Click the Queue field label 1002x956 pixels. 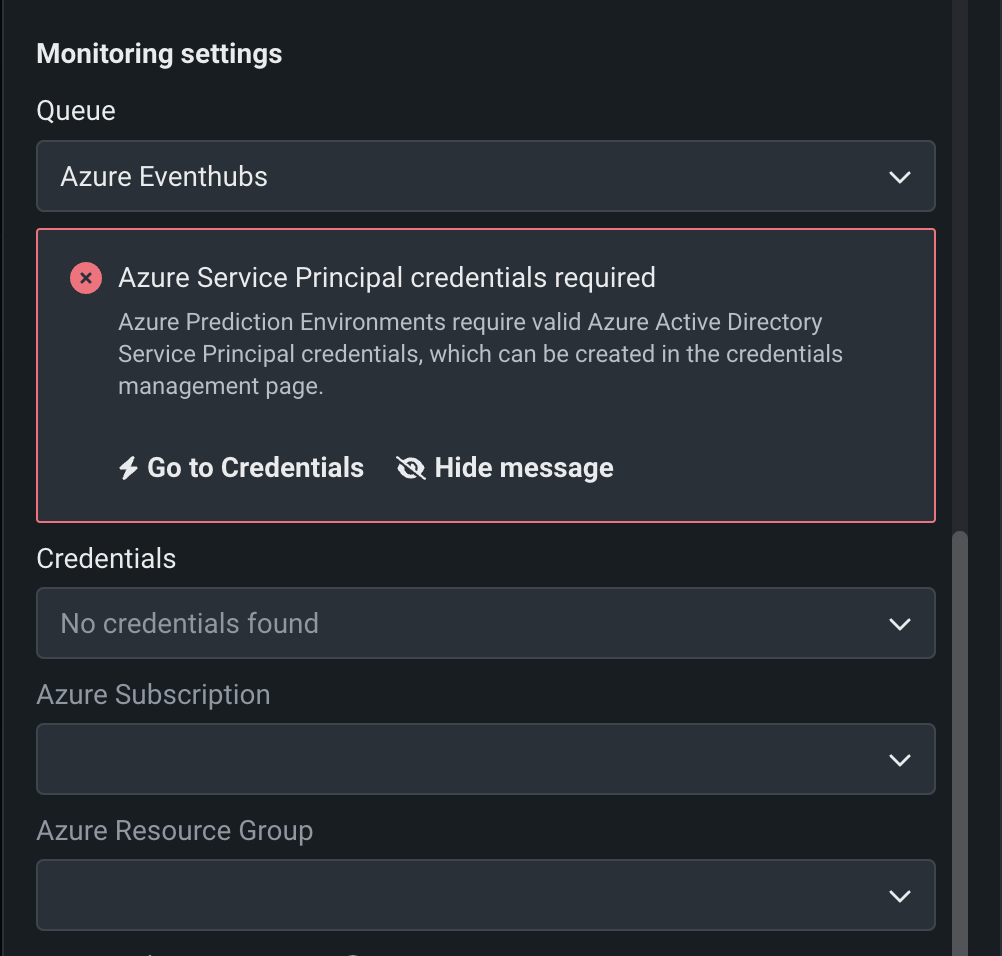pos(76,111)
